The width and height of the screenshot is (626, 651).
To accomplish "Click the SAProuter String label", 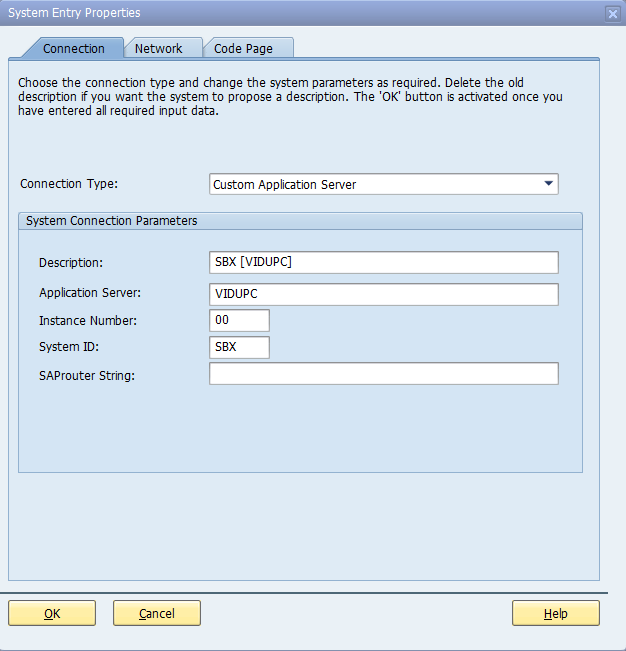I will pyautogui.click(x=87, y=376).
